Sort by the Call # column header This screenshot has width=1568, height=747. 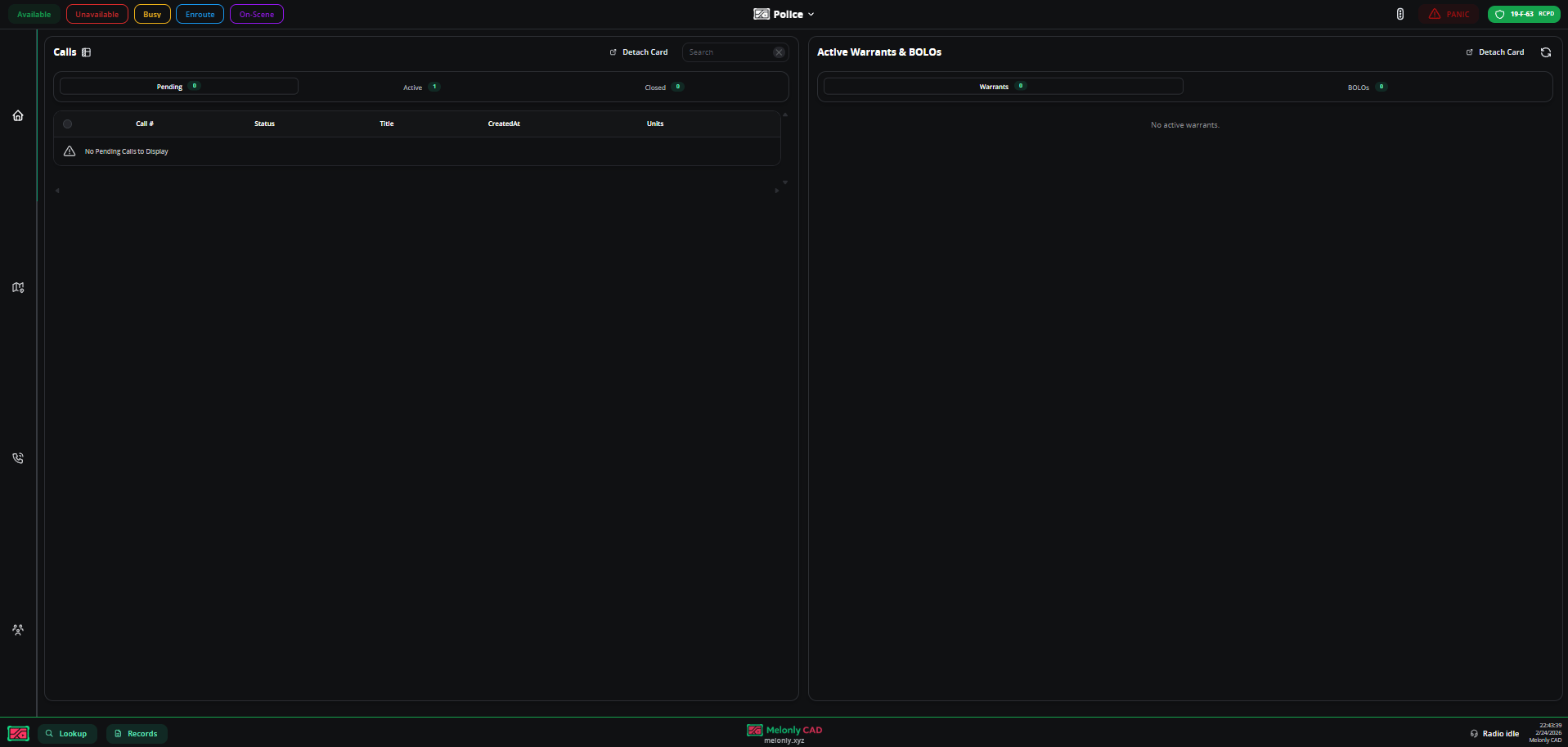145,124
